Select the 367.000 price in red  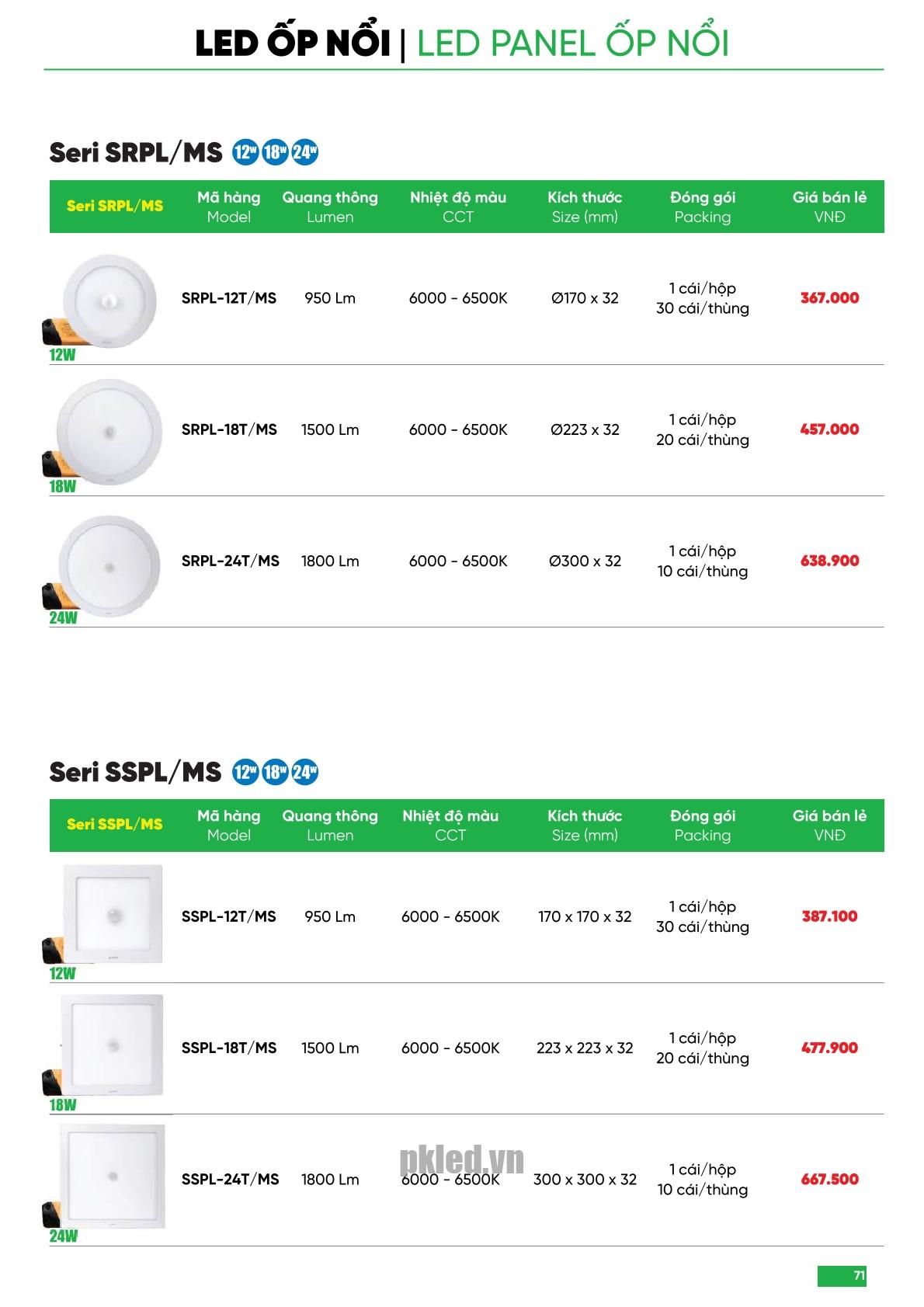(x=829, y=298)
